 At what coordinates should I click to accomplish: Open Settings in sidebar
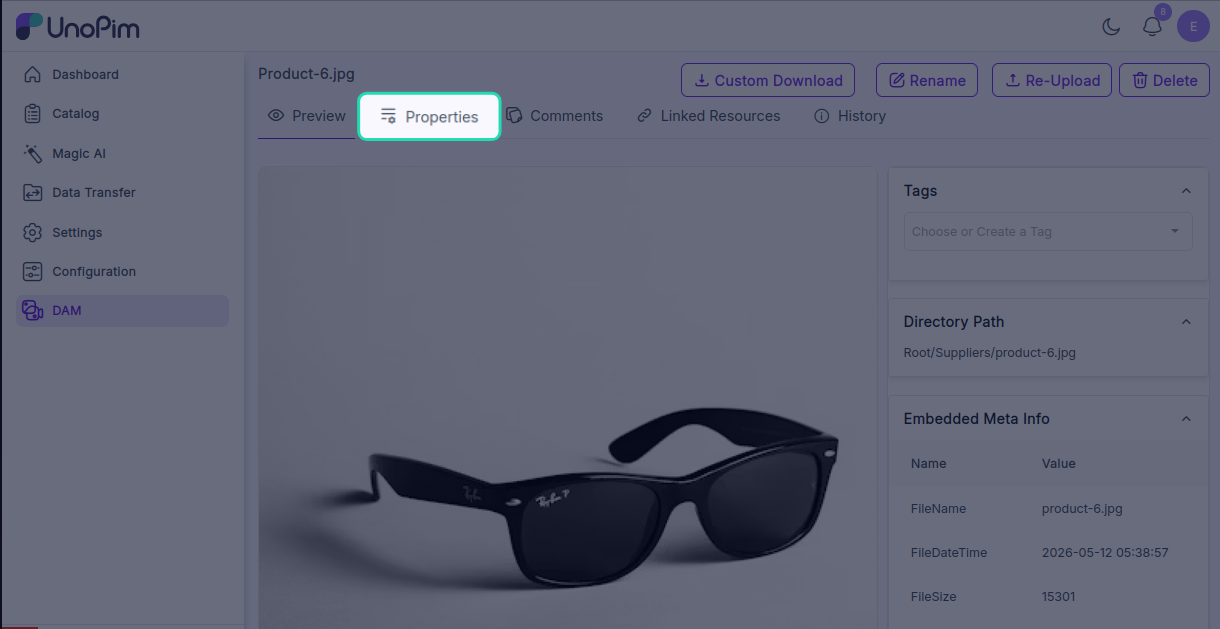coord(122,233)
